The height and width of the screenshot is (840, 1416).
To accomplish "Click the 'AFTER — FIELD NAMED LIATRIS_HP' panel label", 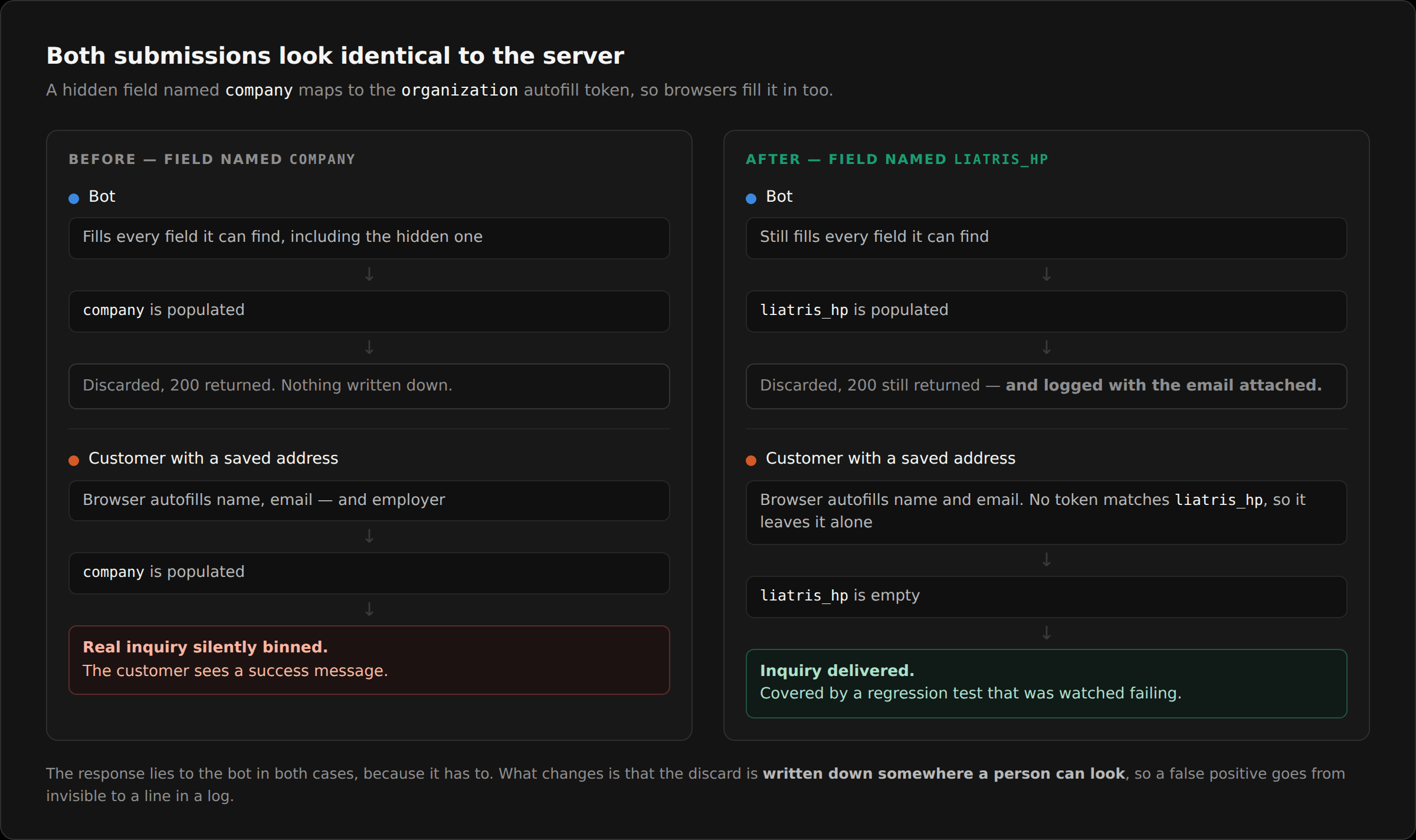I will tap(897, 159).
